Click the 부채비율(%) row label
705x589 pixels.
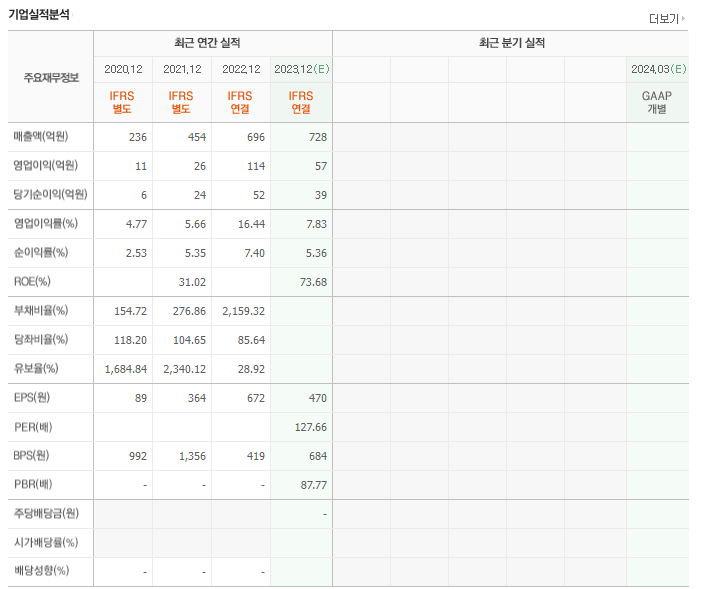pos(41,310)
